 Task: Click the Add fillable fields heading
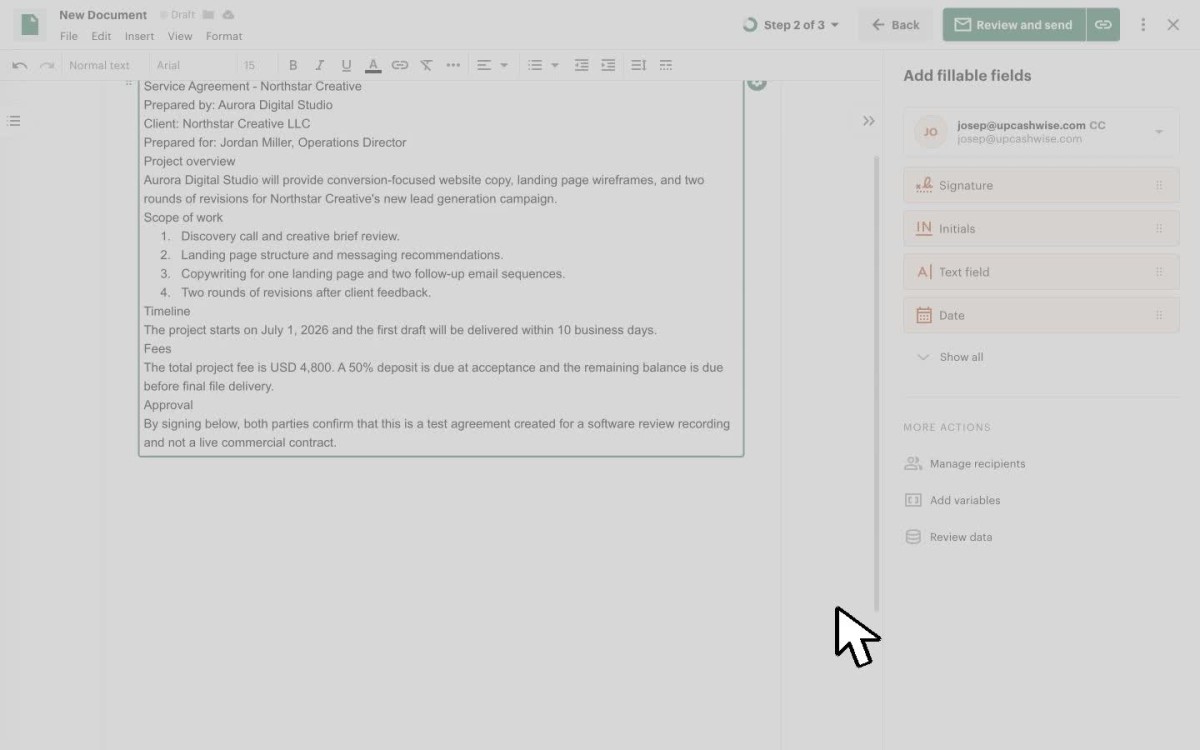(x=967, y=76)
